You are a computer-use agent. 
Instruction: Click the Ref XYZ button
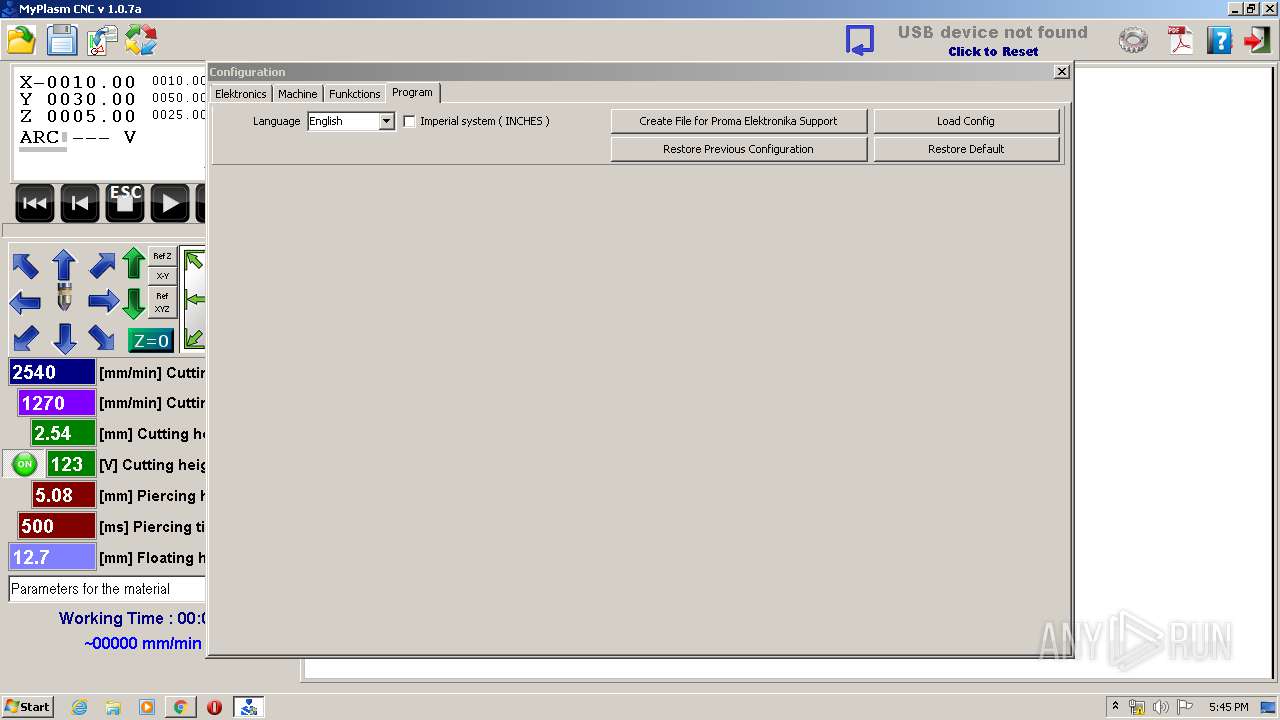(162, 302)
